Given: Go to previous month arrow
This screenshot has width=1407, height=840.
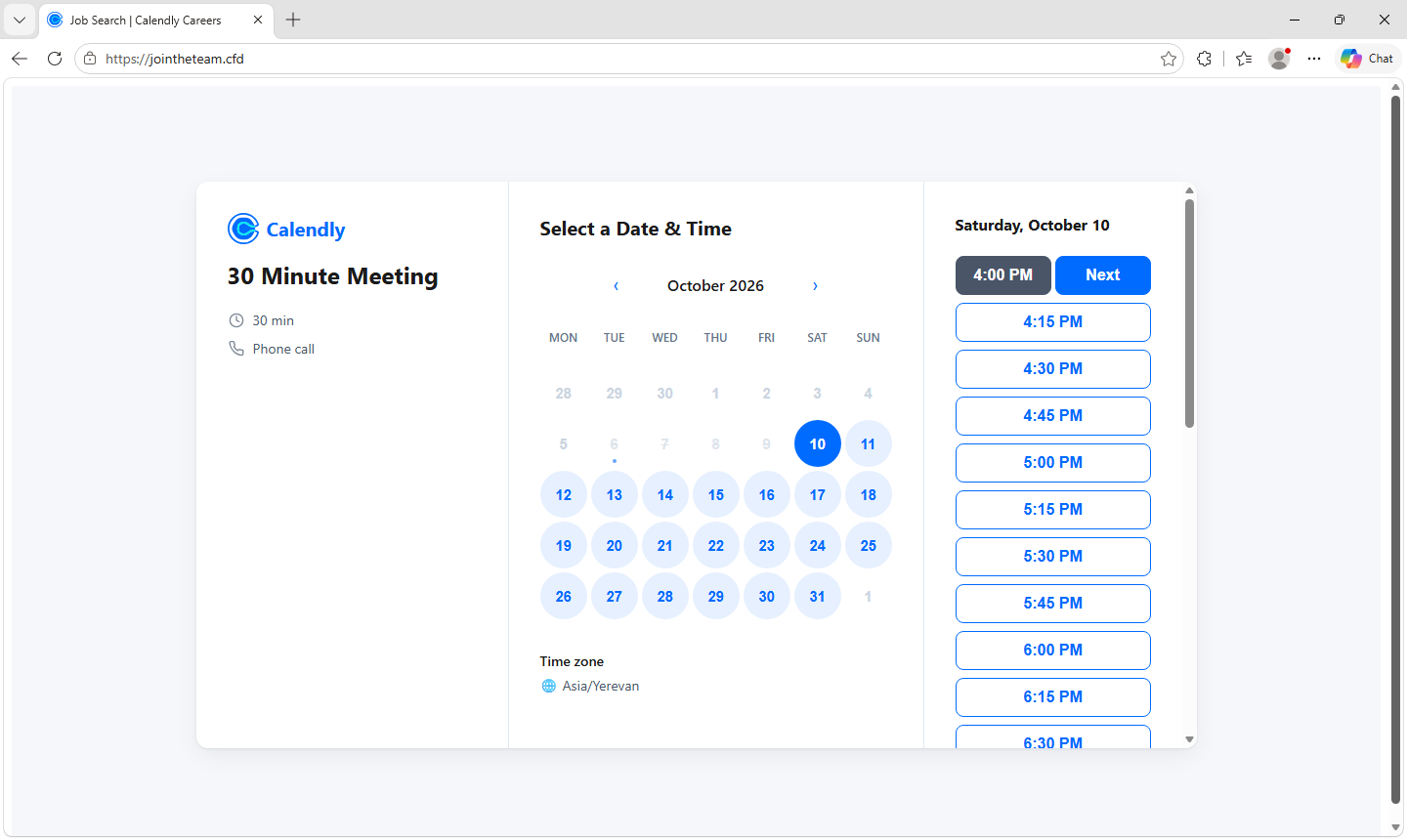Looking at the screenshot, I should (616, 286).
